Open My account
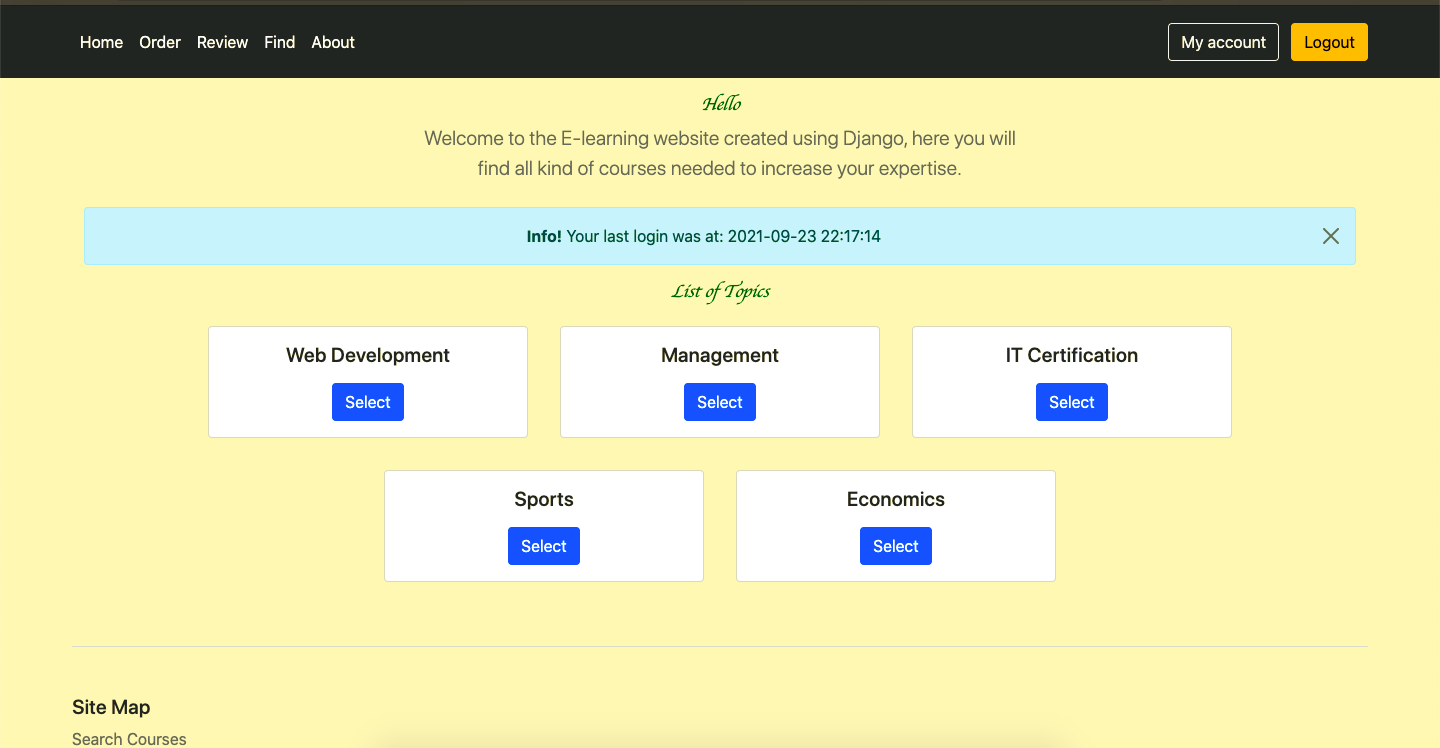The height and width of the screenshot is (748, 1440). coord(1223,42)
